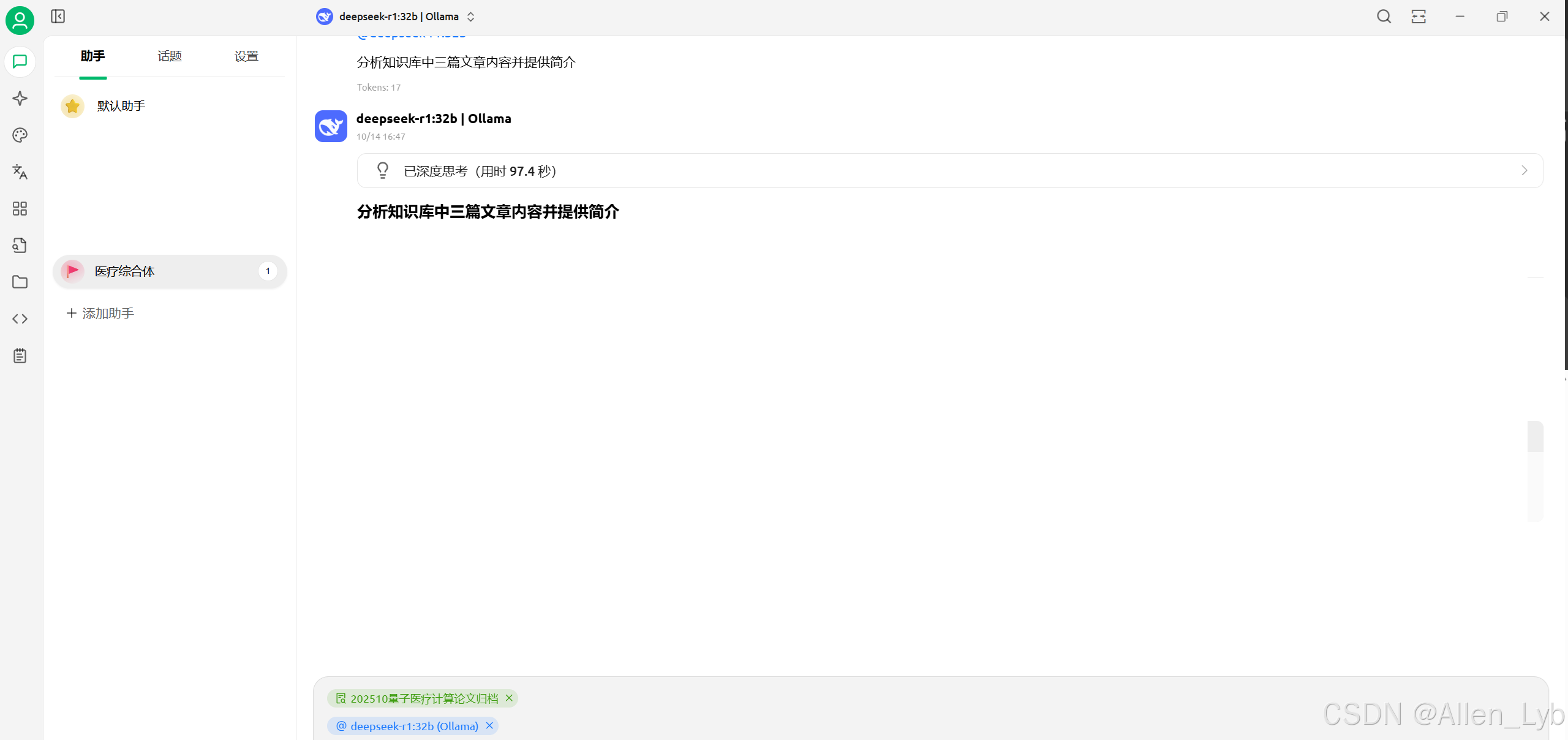Open the user avatar profile icon

(x=20, y=20)
